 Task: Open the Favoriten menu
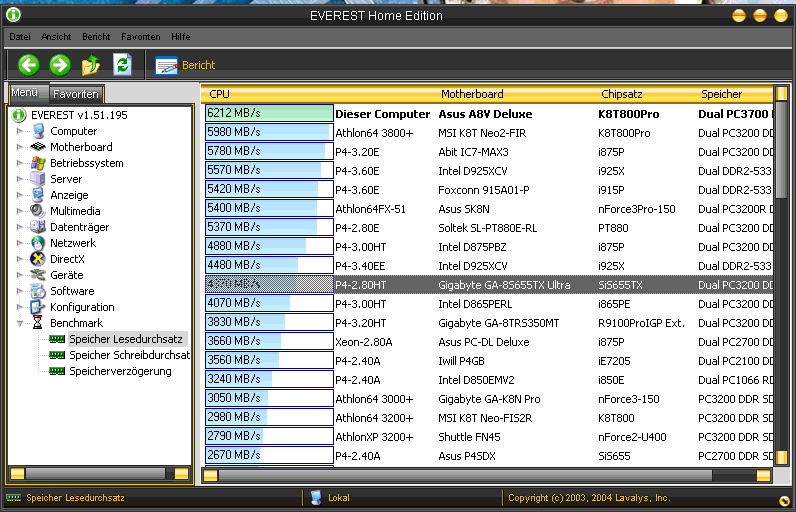point(141,37)
